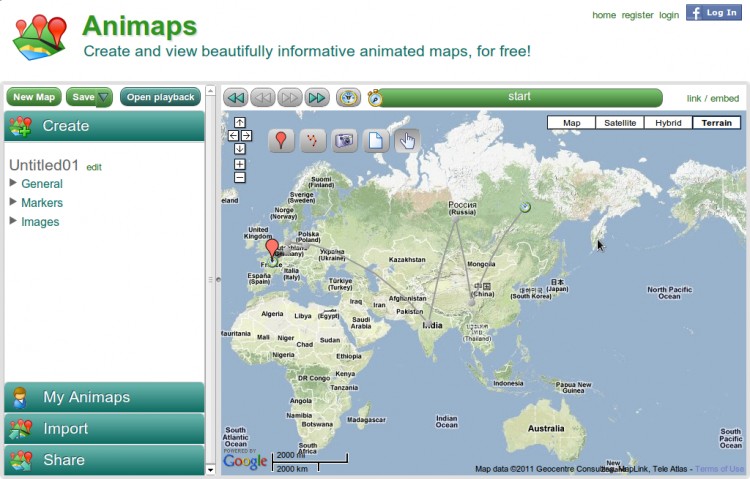Pan the map down with arrow
This screenshot has width=750, height=479.
pyautogui.click(x=240, y=149)
